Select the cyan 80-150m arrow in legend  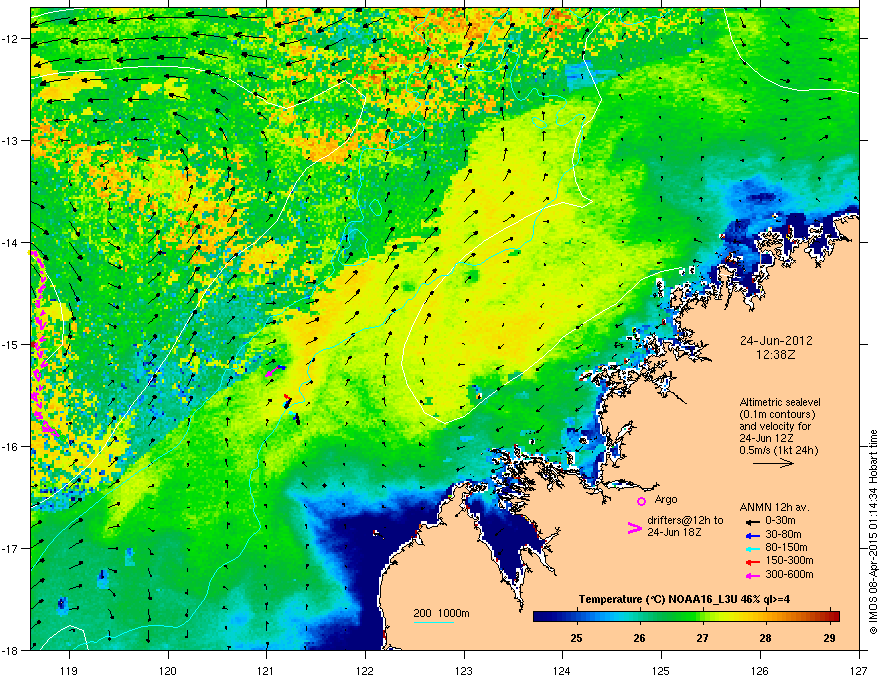[x=753, y=548]
